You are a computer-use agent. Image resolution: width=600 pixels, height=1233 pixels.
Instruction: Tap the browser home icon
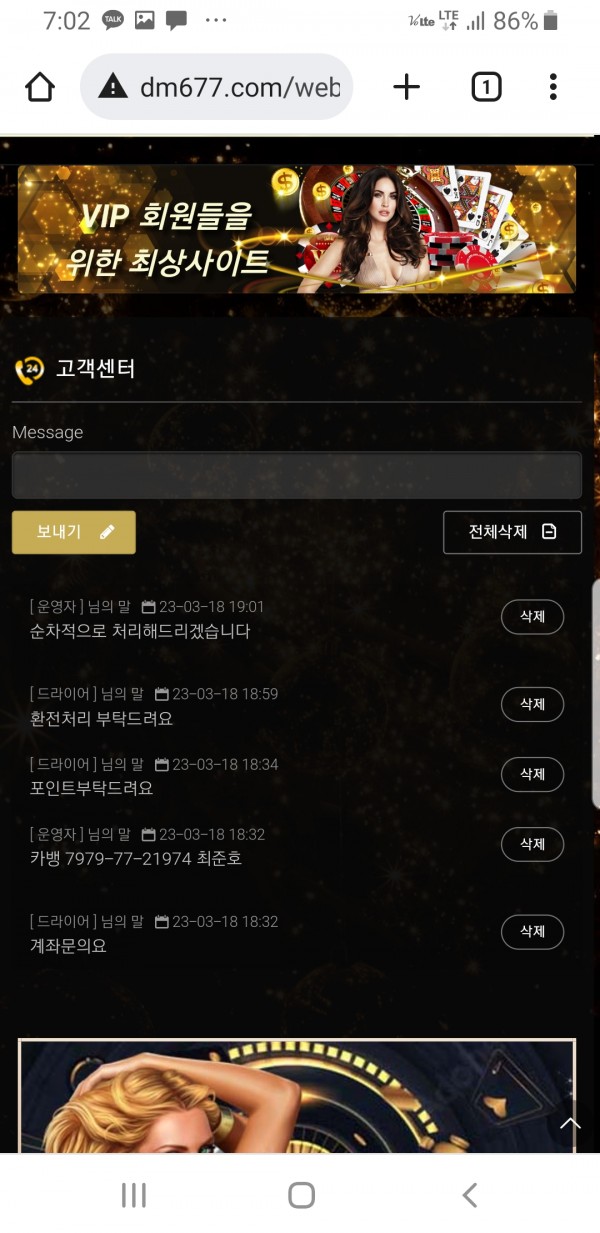40,88
